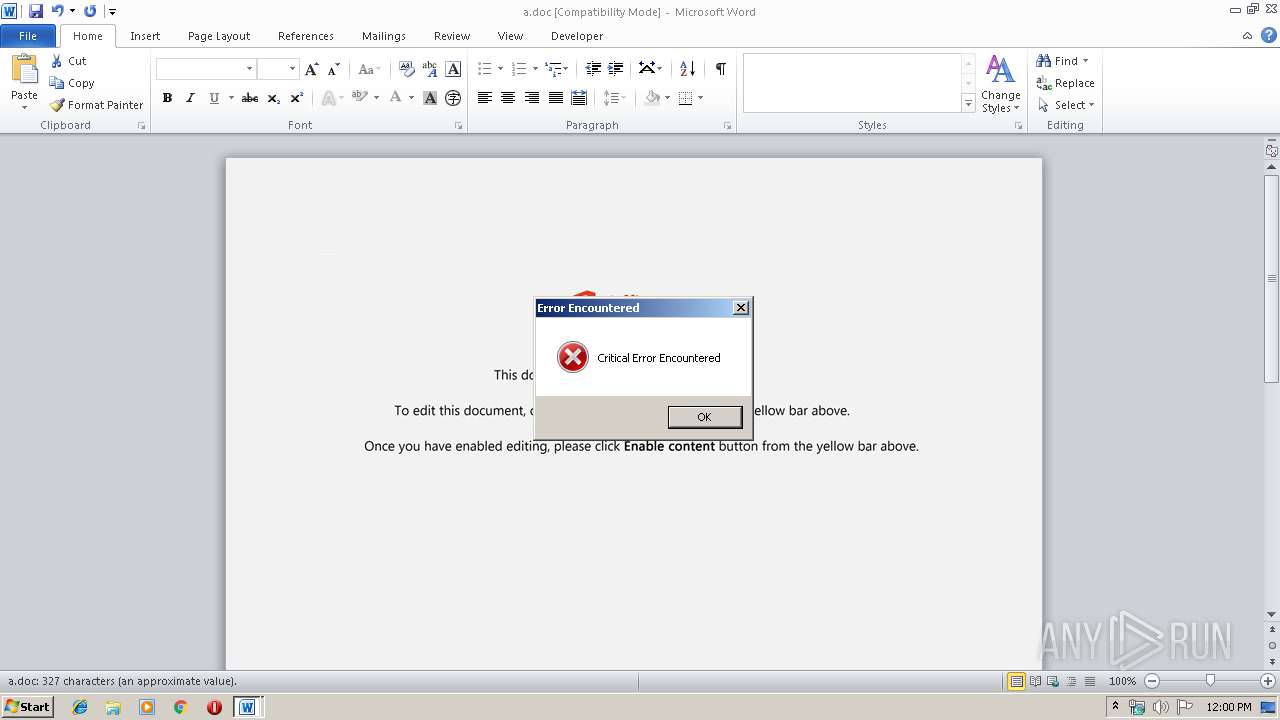
Task: Click the zoom slider handle
Action: [1210, 681]
